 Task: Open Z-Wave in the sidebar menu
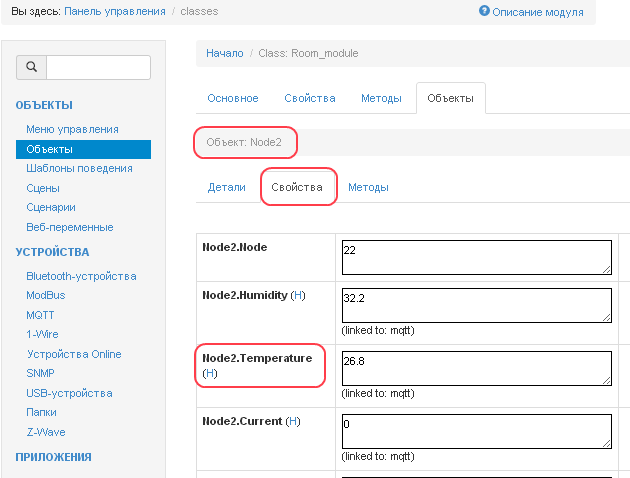pos(46,432)
